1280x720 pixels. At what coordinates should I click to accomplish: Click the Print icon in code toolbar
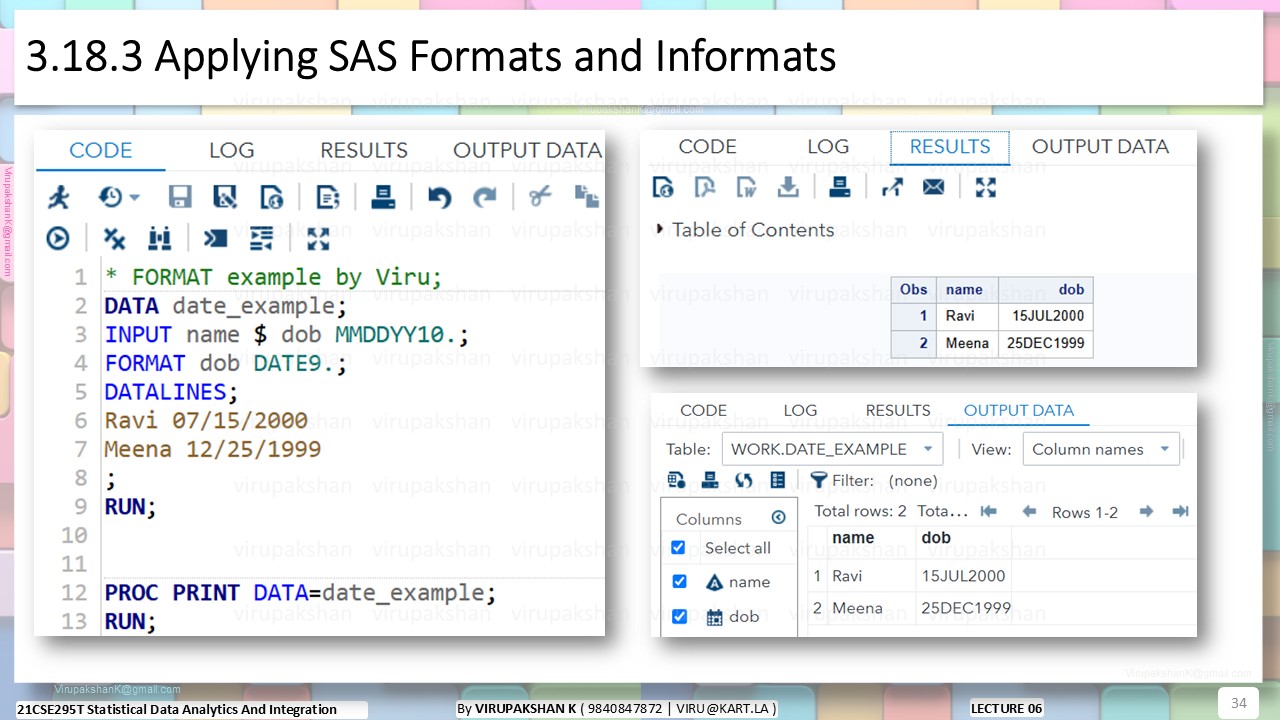(383, 197)
